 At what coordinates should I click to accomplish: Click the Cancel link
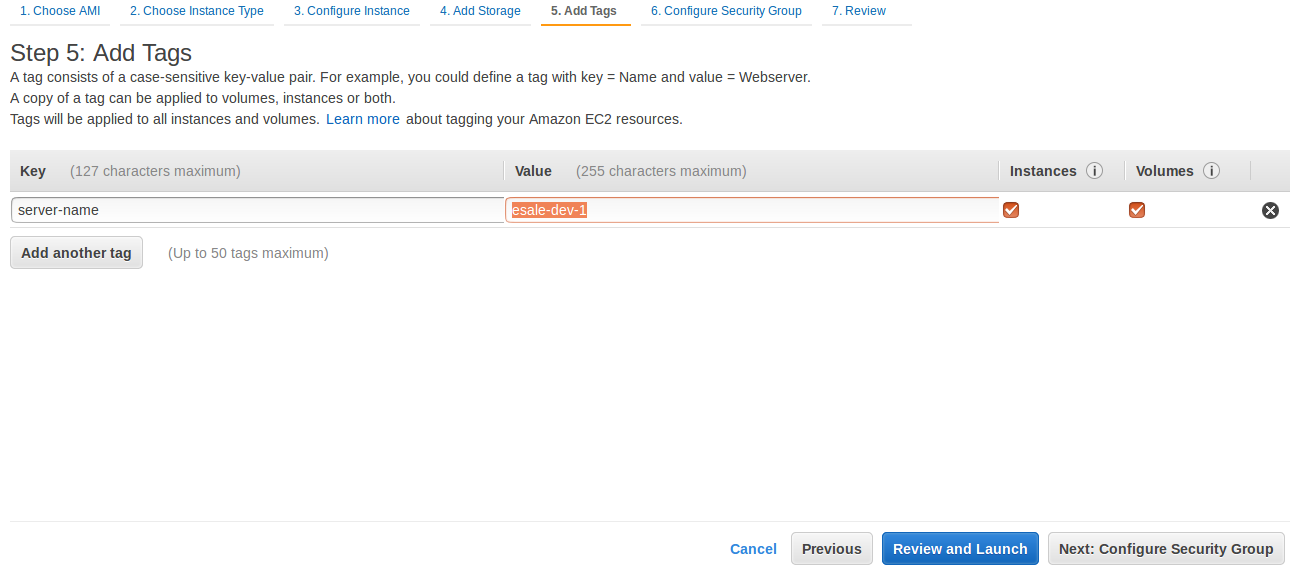pyautogui.click(x=753, y=549)
